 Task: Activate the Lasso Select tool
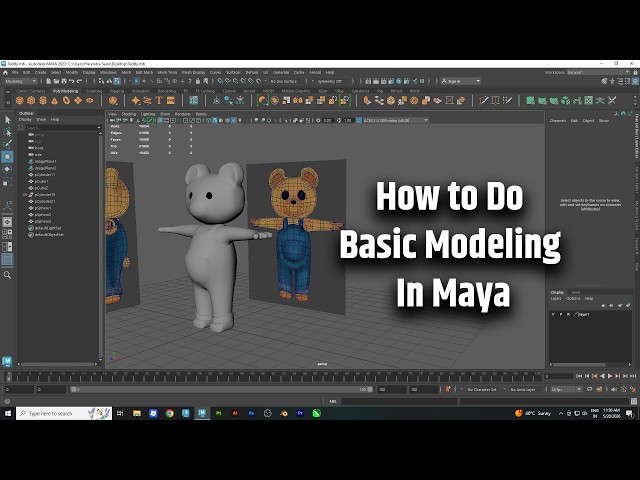7,132
